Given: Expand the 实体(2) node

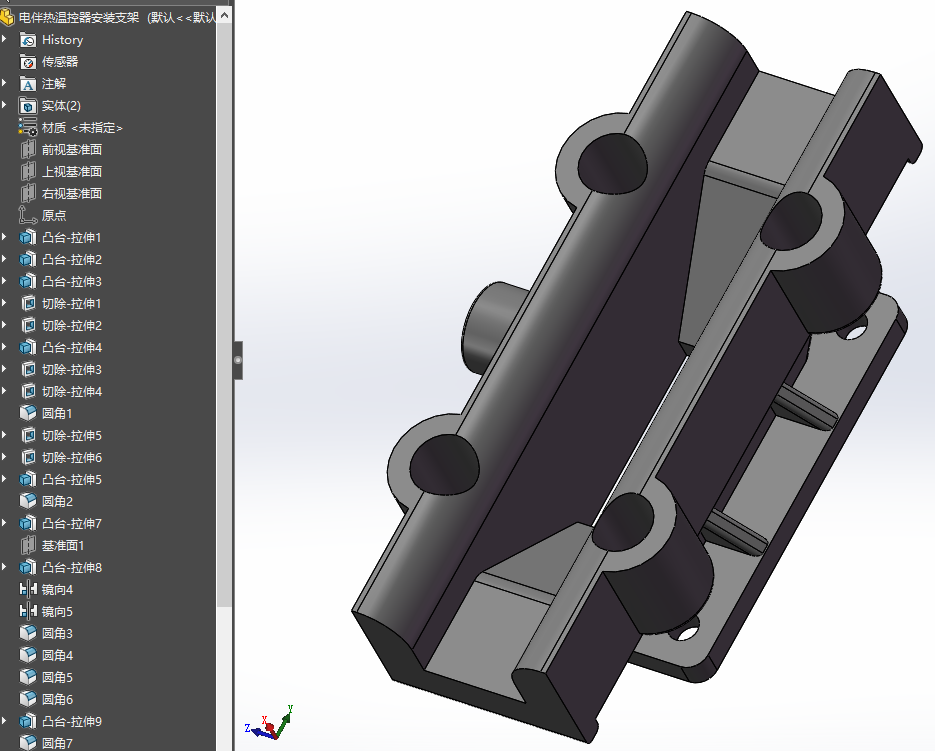Looking at the screenshot, I should tap(5, 105).
